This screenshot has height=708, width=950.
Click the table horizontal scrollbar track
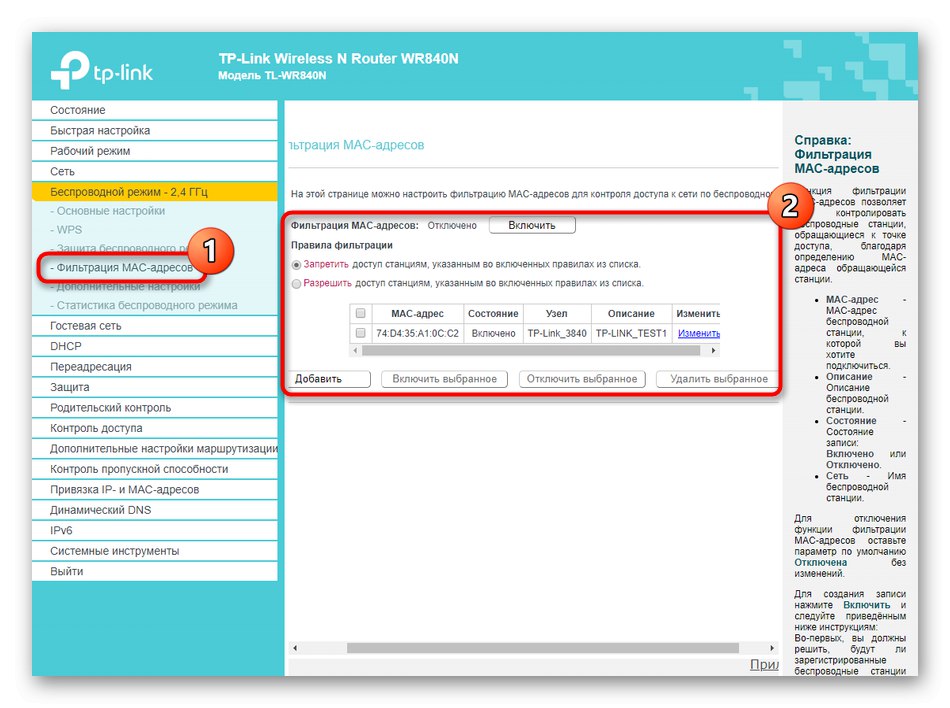531,350
